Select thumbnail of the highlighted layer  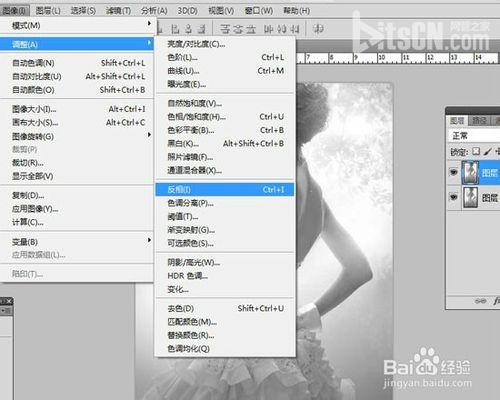coord(470,172)
